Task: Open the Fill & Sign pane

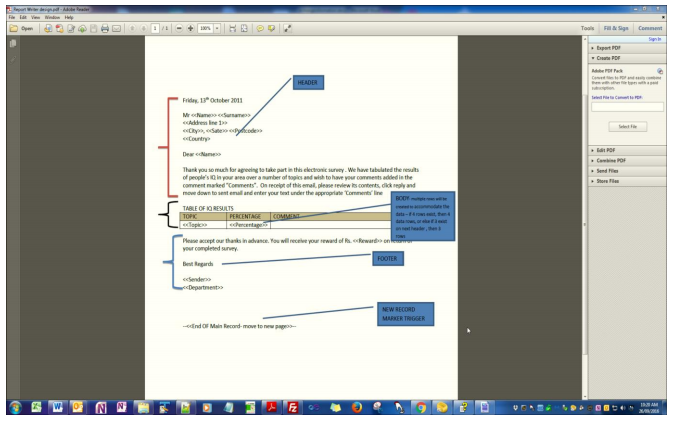Action: (616, 29)
